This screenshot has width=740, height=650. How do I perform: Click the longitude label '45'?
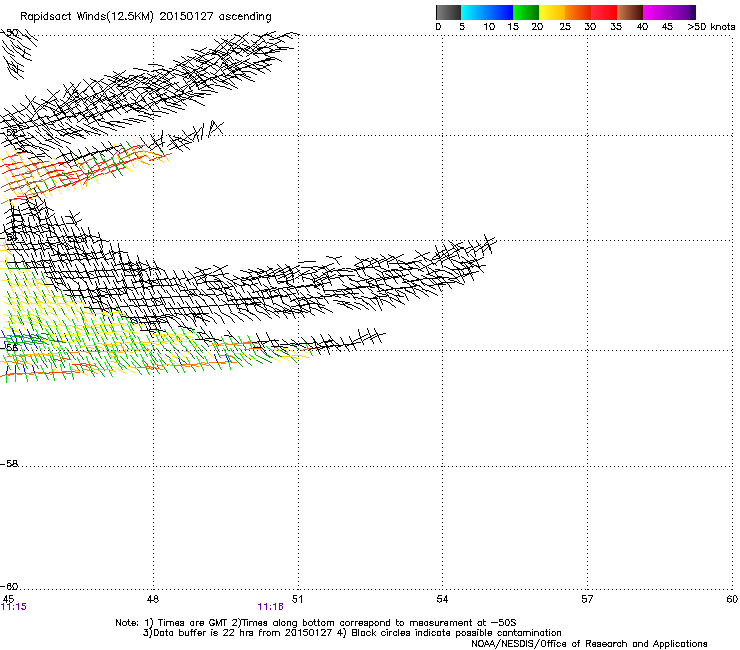pyautogui.click(x=8, y=599)
